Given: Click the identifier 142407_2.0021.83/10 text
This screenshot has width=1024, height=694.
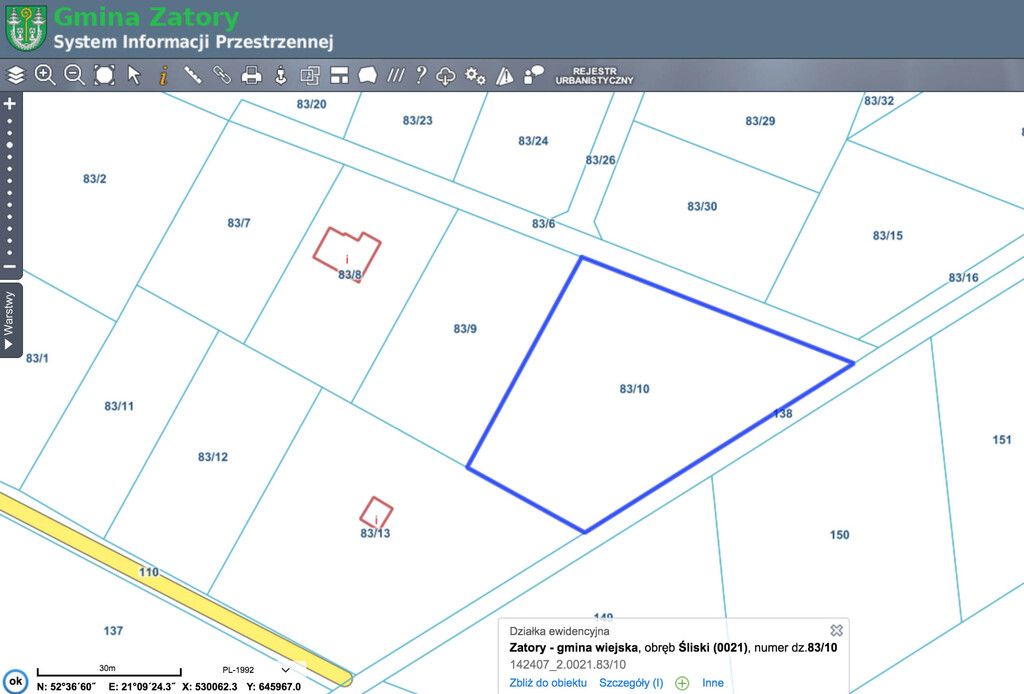Looking at the screenshot, I should (x=568, y=665).
